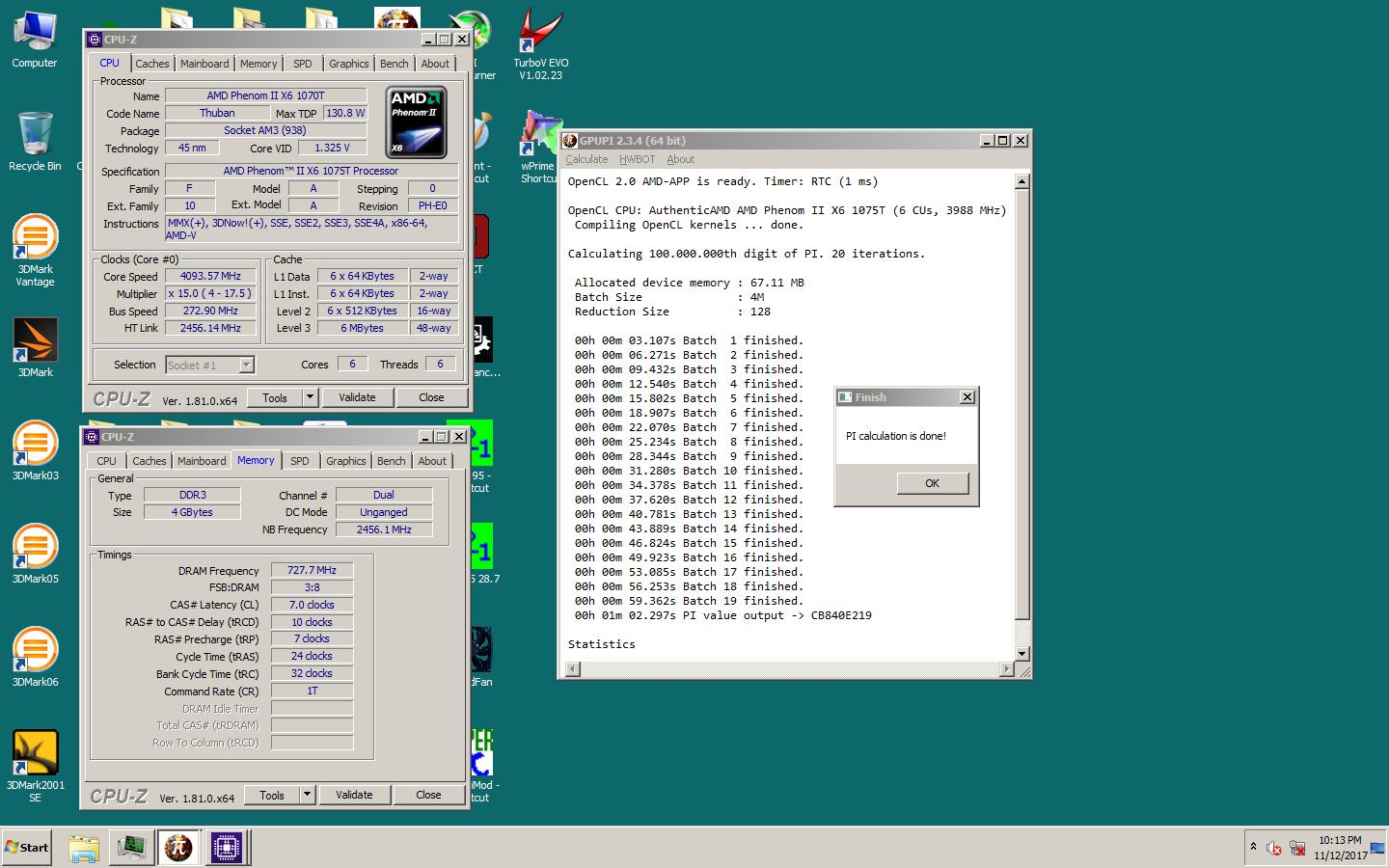Screen dimensions: 1389x868
Task: Switch to SPD tab in lower CPU-Z
Action: click(x=300, y=461)
